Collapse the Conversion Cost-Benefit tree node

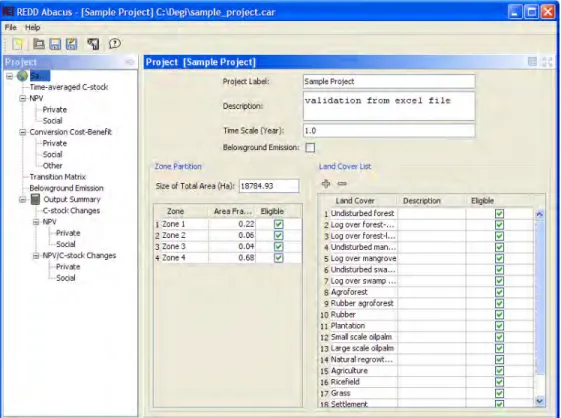click(x=23, y=132)
